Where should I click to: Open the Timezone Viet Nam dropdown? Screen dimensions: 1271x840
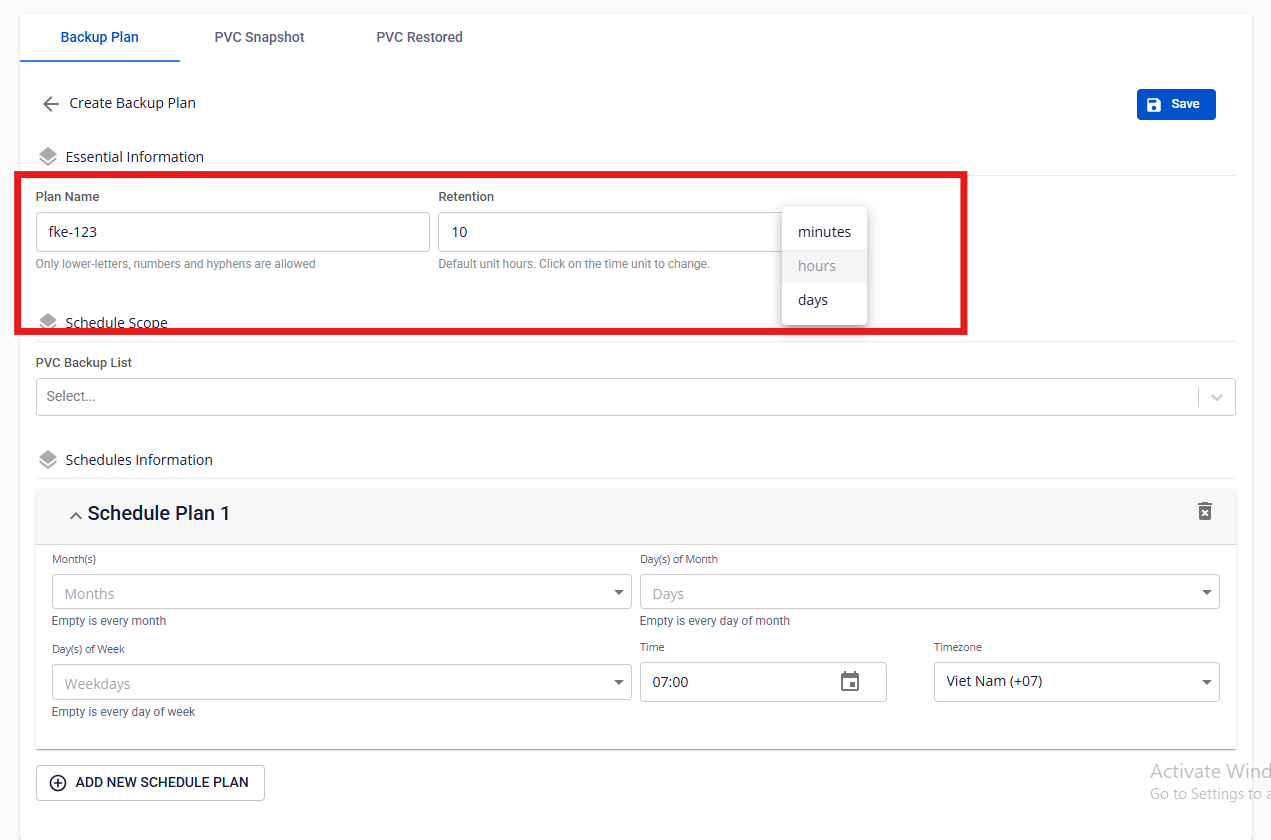tap(1206, 682)
